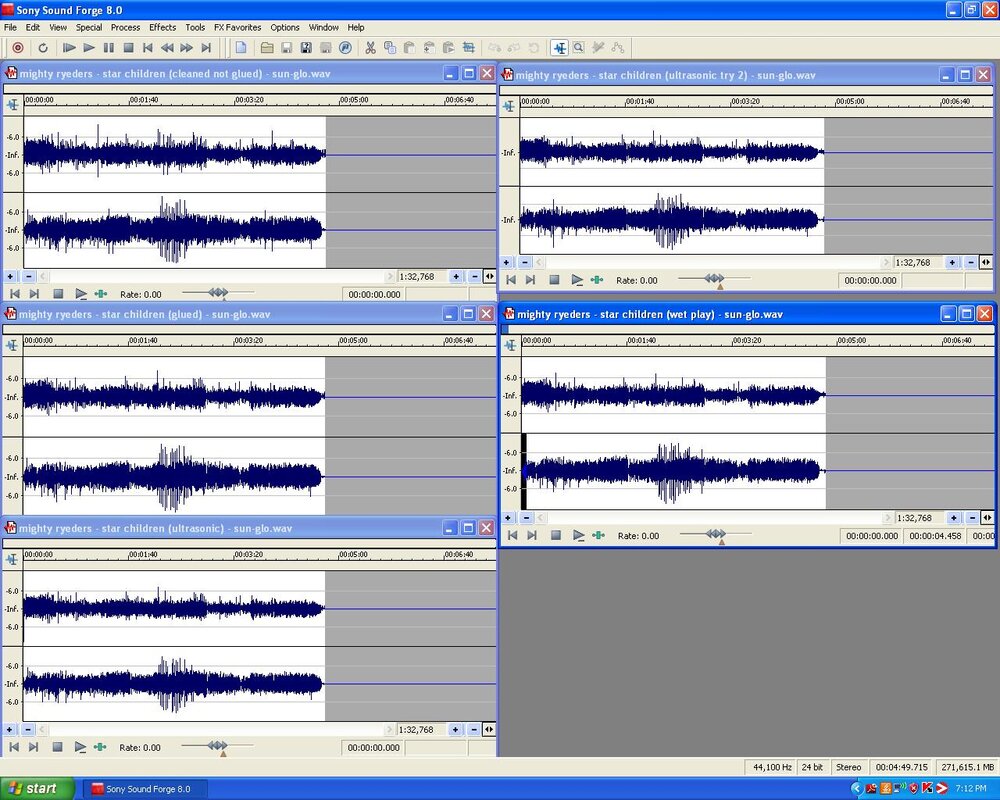Open the FX Favorites menu
This screenshot has height=800, width=1000.
[237, 27]
